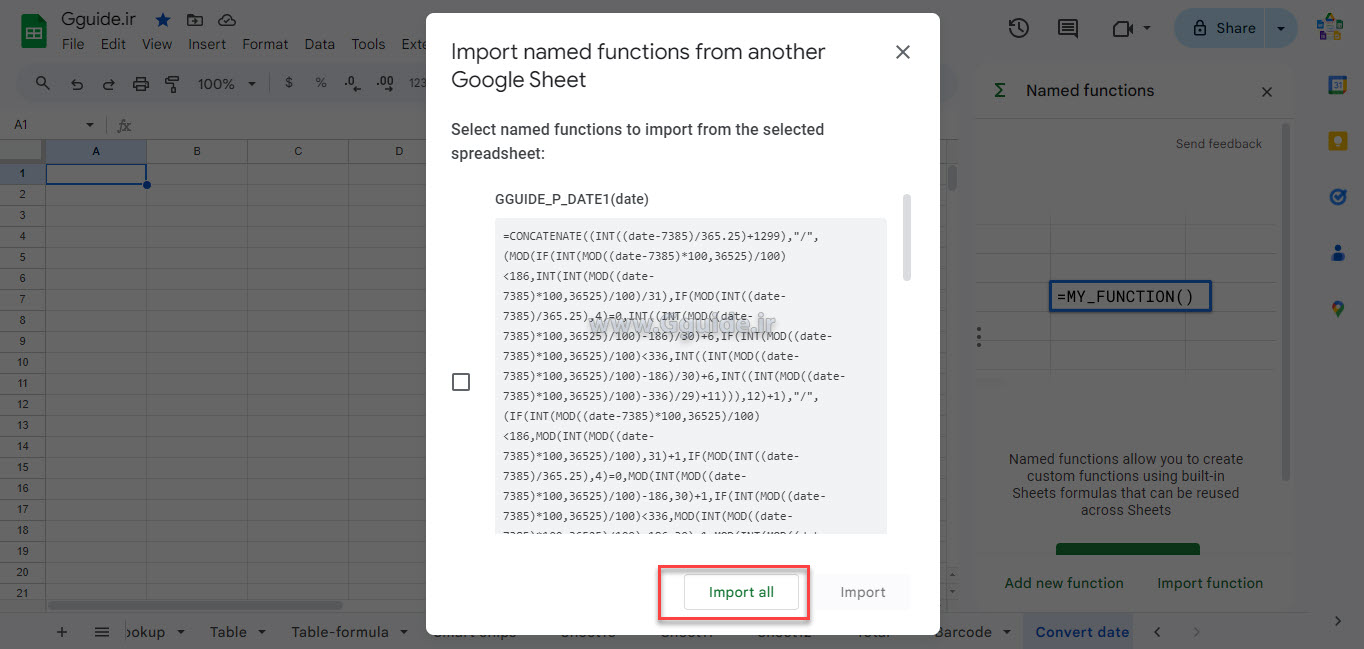The height and width of the screenshot is (649, 1364).
Task: Open the Share button dropdown arrow
Action: (x=1281, y=28)
